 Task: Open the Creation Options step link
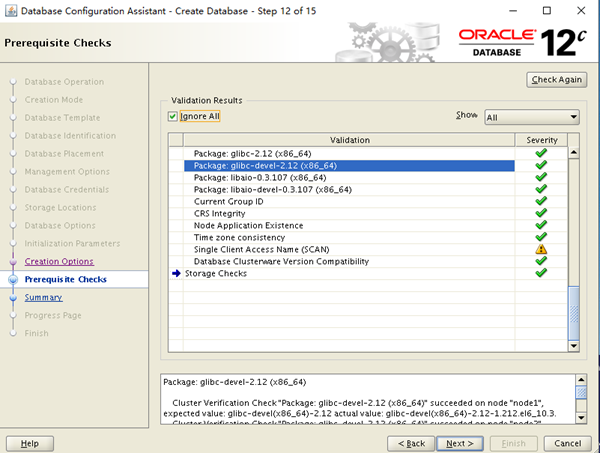coord(59,261)
